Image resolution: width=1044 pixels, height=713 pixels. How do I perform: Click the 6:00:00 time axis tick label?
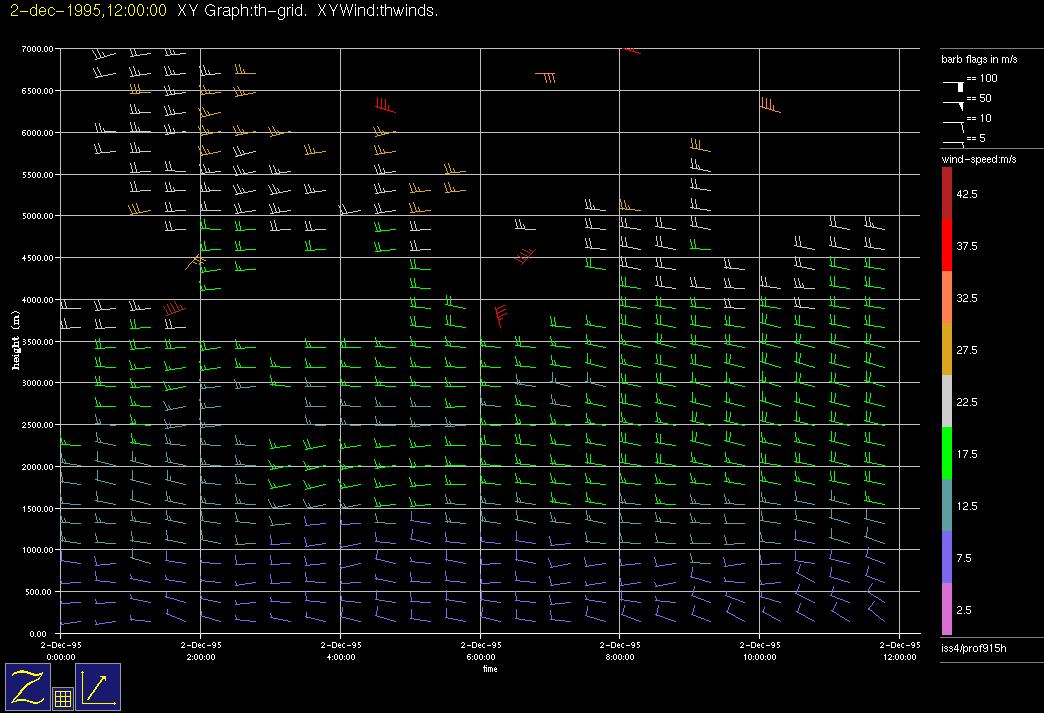(x=480, y=658)
